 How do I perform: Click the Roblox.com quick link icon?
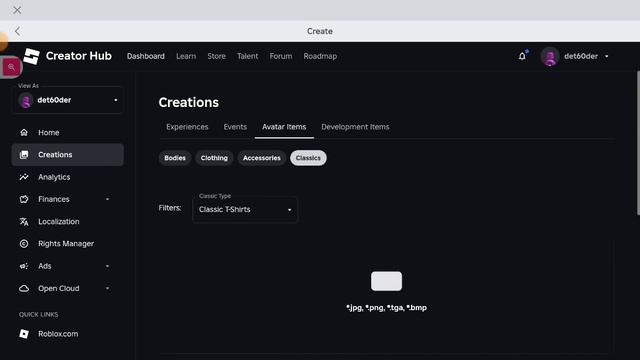(24, 334)
